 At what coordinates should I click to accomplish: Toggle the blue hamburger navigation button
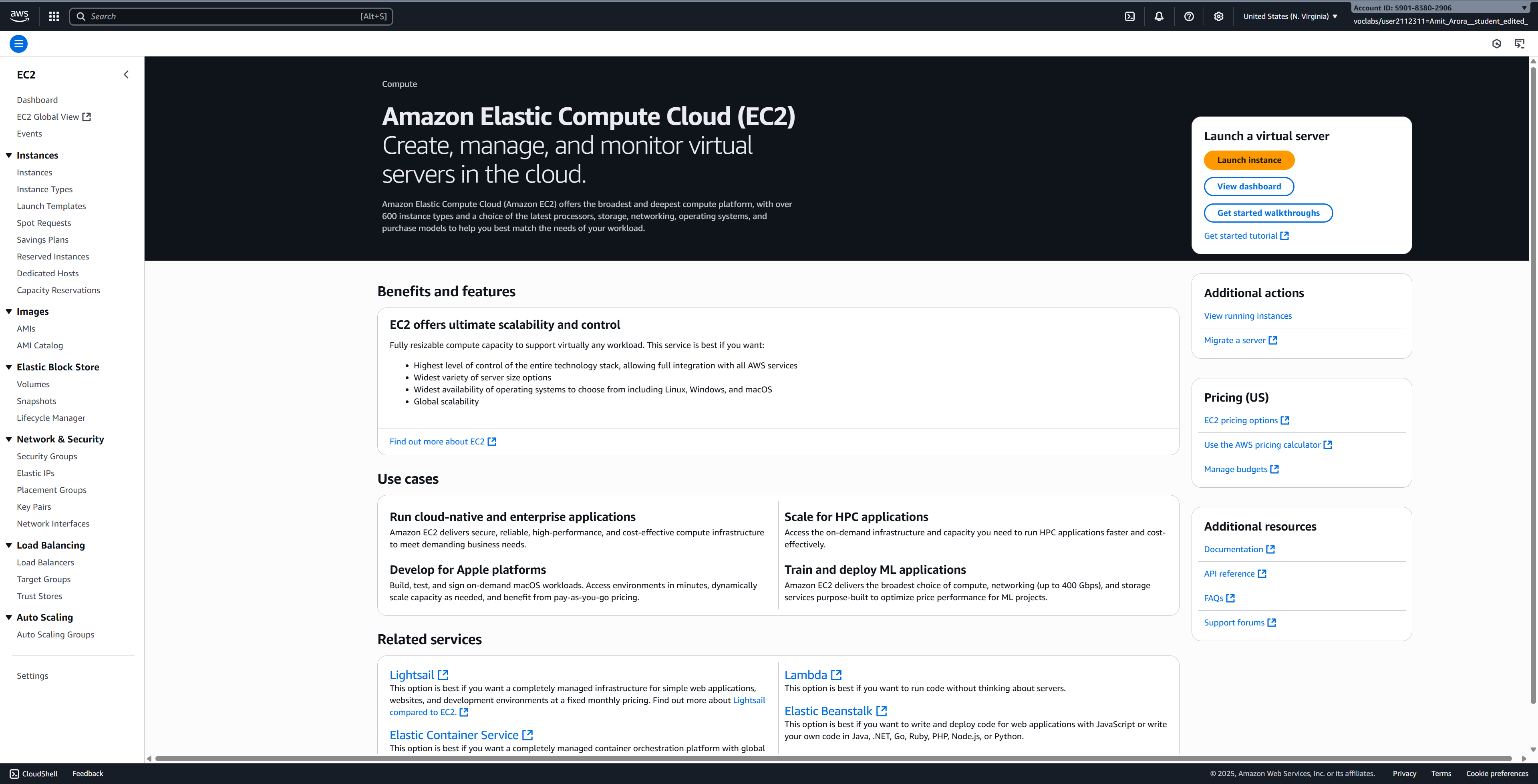click(x=18, y=44)
